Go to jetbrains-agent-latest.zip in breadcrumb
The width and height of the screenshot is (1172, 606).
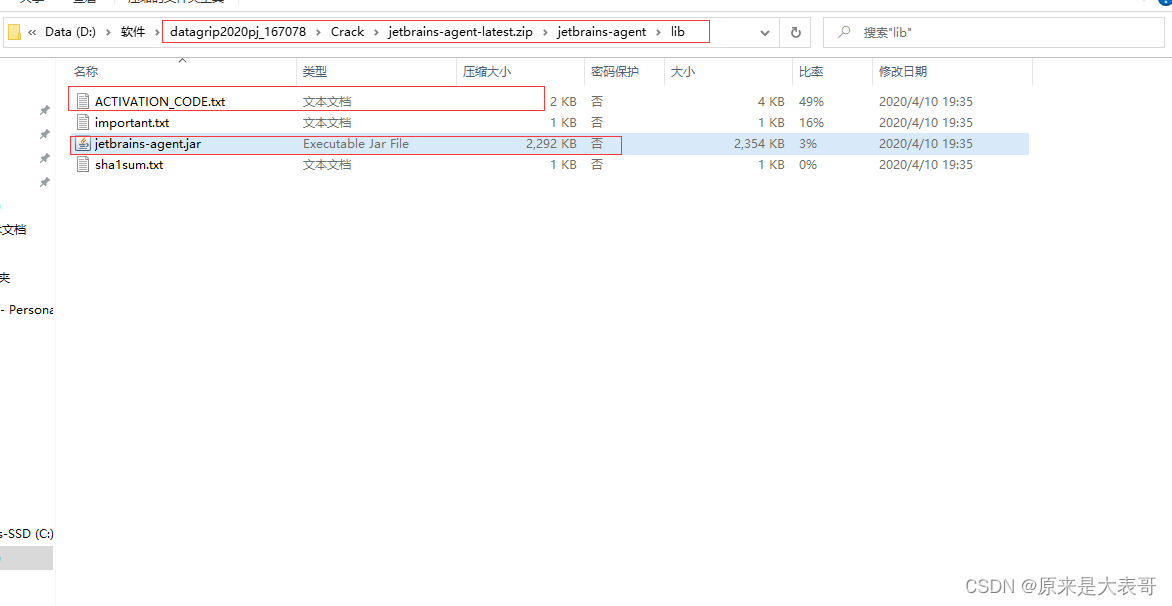[461, 32]
